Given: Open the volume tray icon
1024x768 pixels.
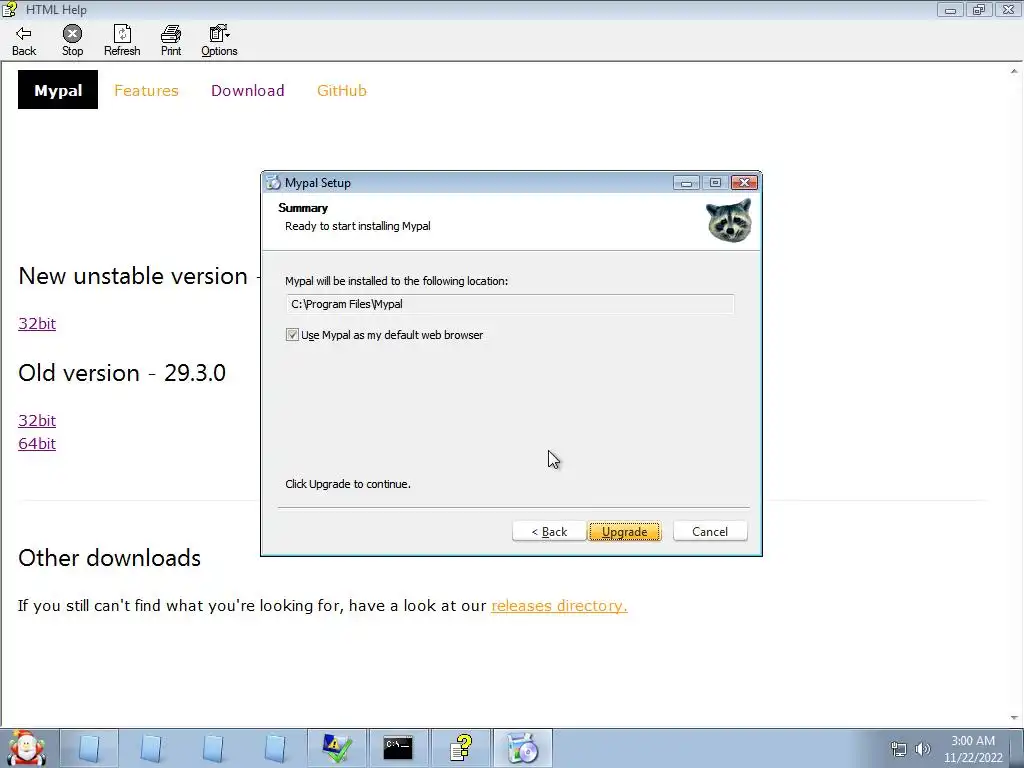Looking at the screenshot, I should (923, 749).
